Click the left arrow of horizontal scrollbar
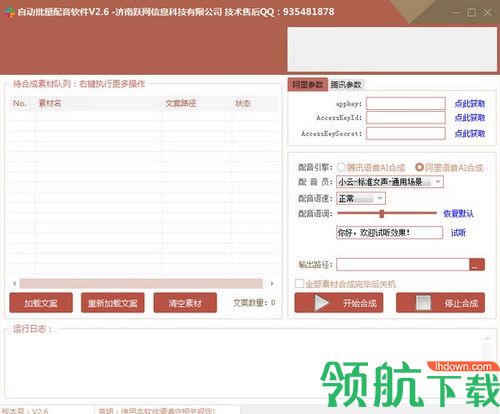The height and width of the screenshot is (414, 500). [x=14, y=284]
